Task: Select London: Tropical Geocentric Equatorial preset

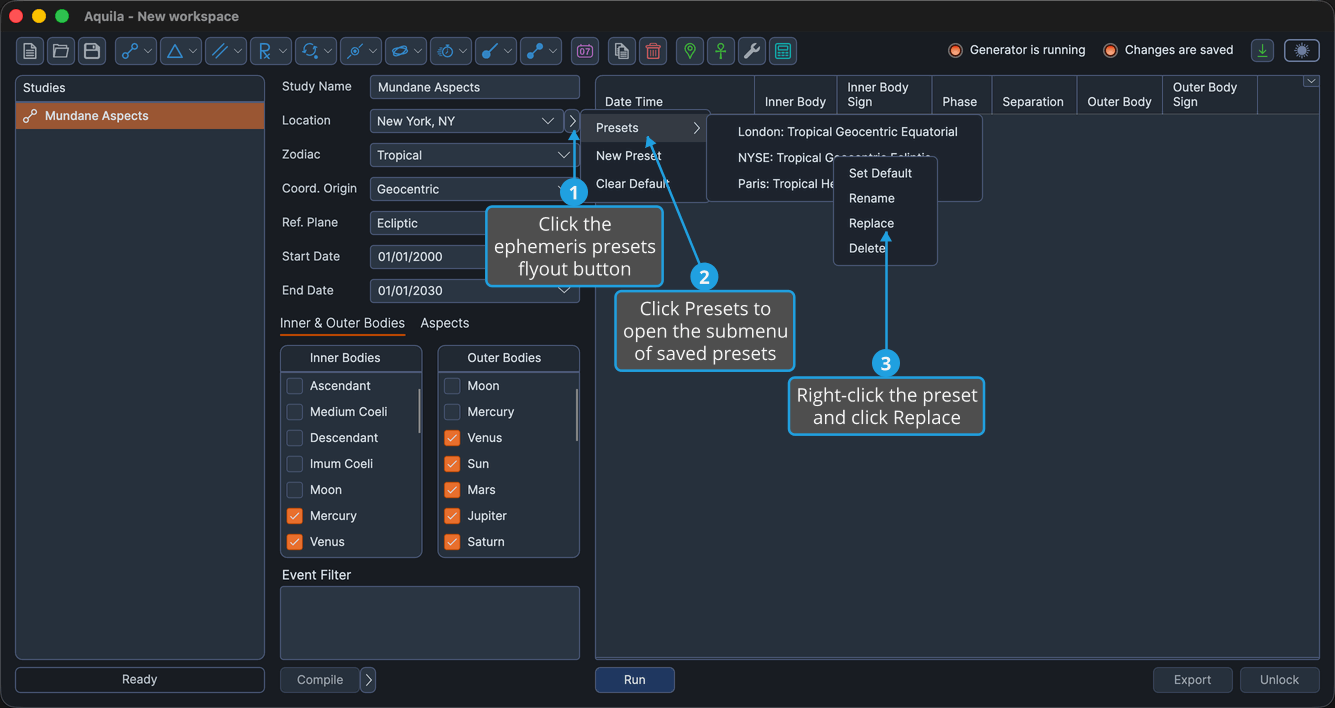Action: click(x=846, y=132)
